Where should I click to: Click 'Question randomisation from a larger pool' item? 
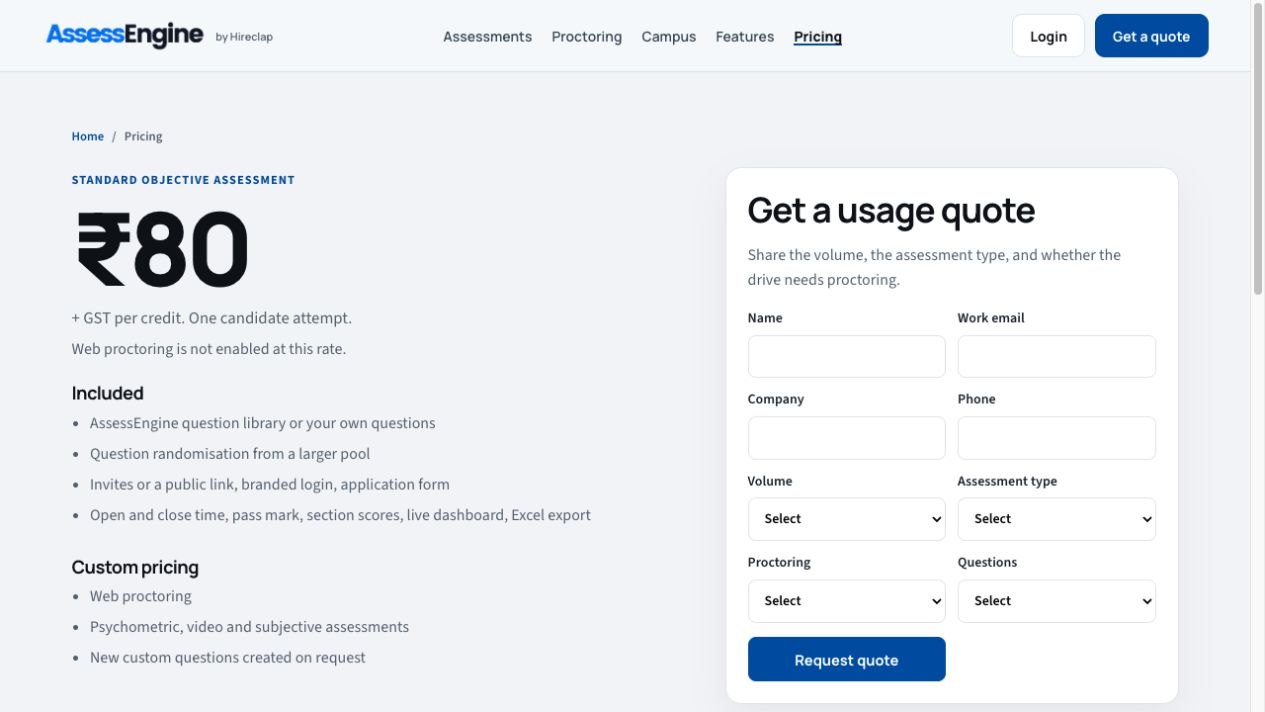(230, 454)
